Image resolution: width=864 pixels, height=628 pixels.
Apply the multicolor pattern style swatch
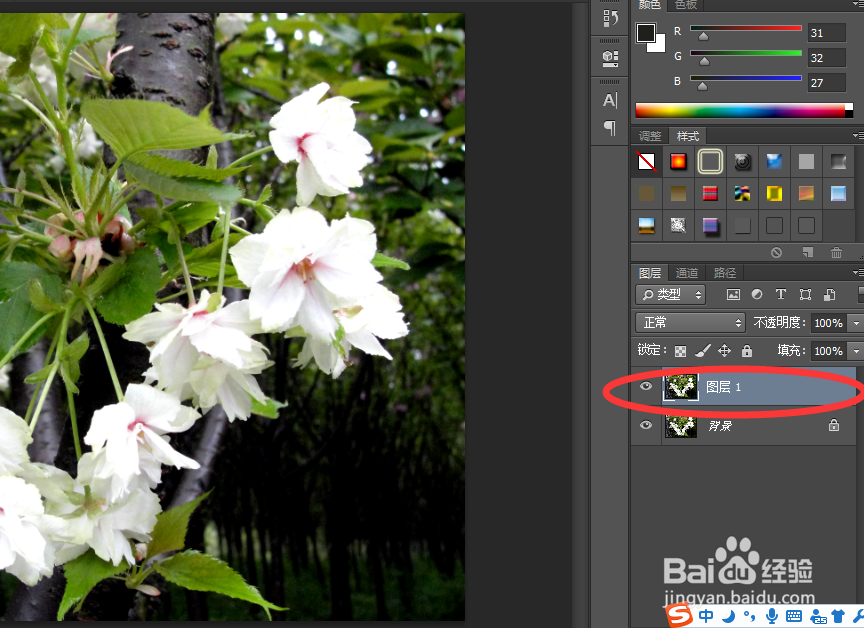pos(742,193)
